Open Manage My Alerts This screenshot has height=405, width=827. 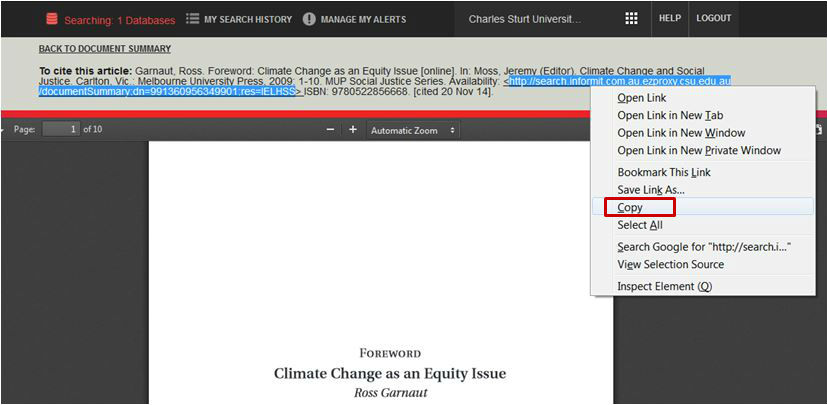[363, 20]
